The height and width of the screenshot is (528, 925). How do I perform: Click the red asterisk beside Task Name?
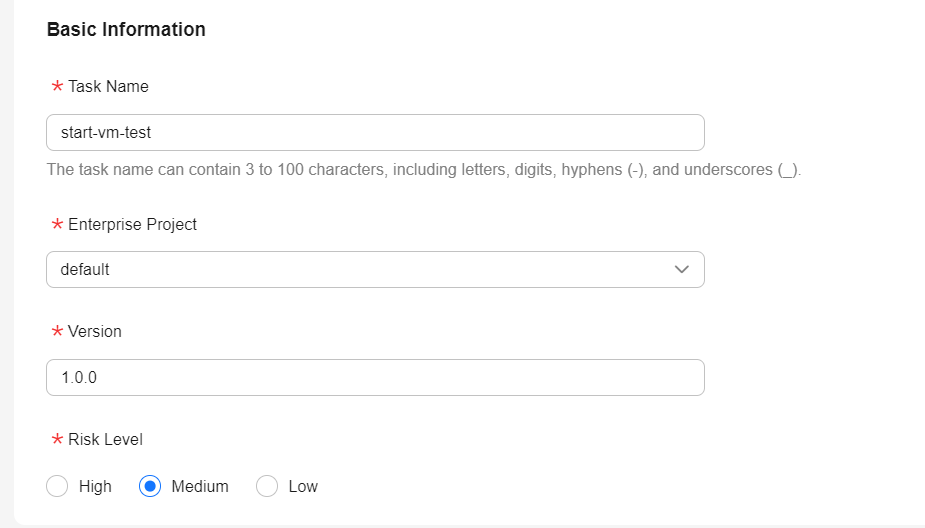(57, 87)
